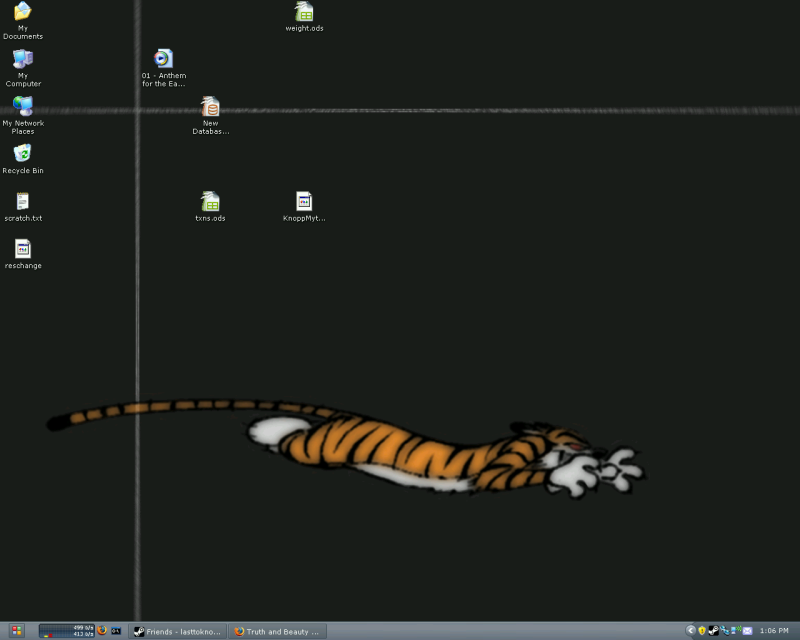
Task: Click the wireless network tray icon
Action: point(736,631)
